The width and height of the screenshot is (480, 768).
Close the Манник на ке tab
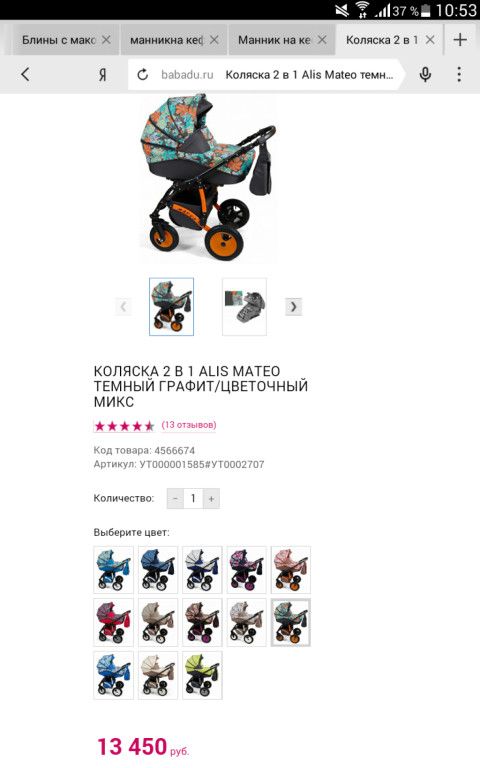click(x=322, y=40)
